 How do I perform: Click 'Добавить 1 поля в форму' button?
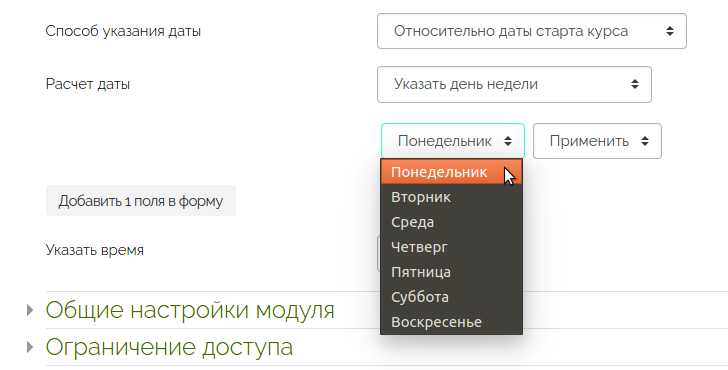[141, 201]
